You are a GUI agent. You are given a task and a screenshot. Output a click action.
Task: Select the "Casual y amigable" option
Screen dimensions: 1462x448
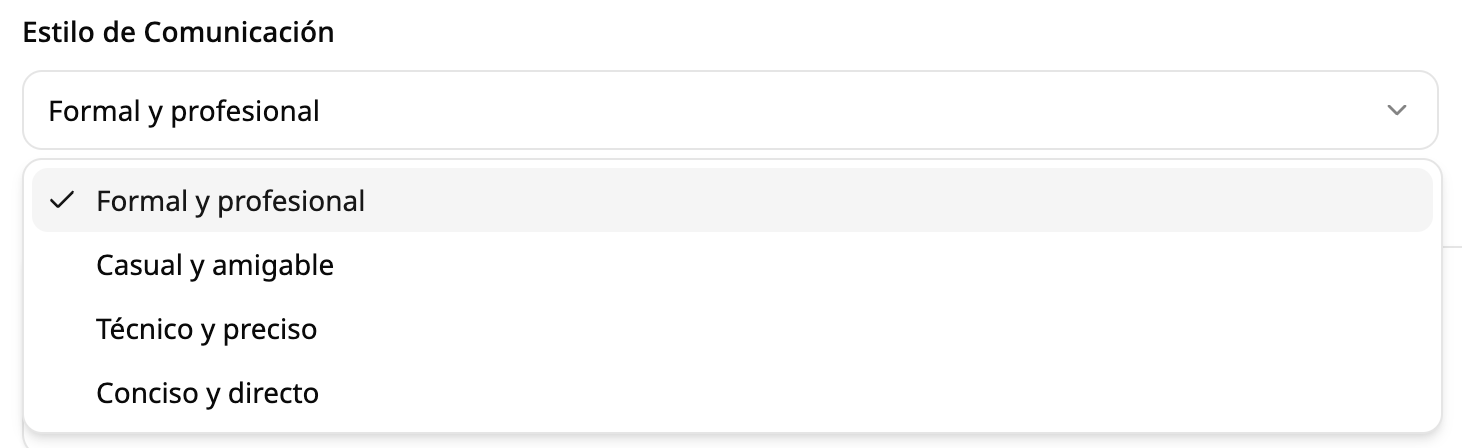click(x=215, y=265)
